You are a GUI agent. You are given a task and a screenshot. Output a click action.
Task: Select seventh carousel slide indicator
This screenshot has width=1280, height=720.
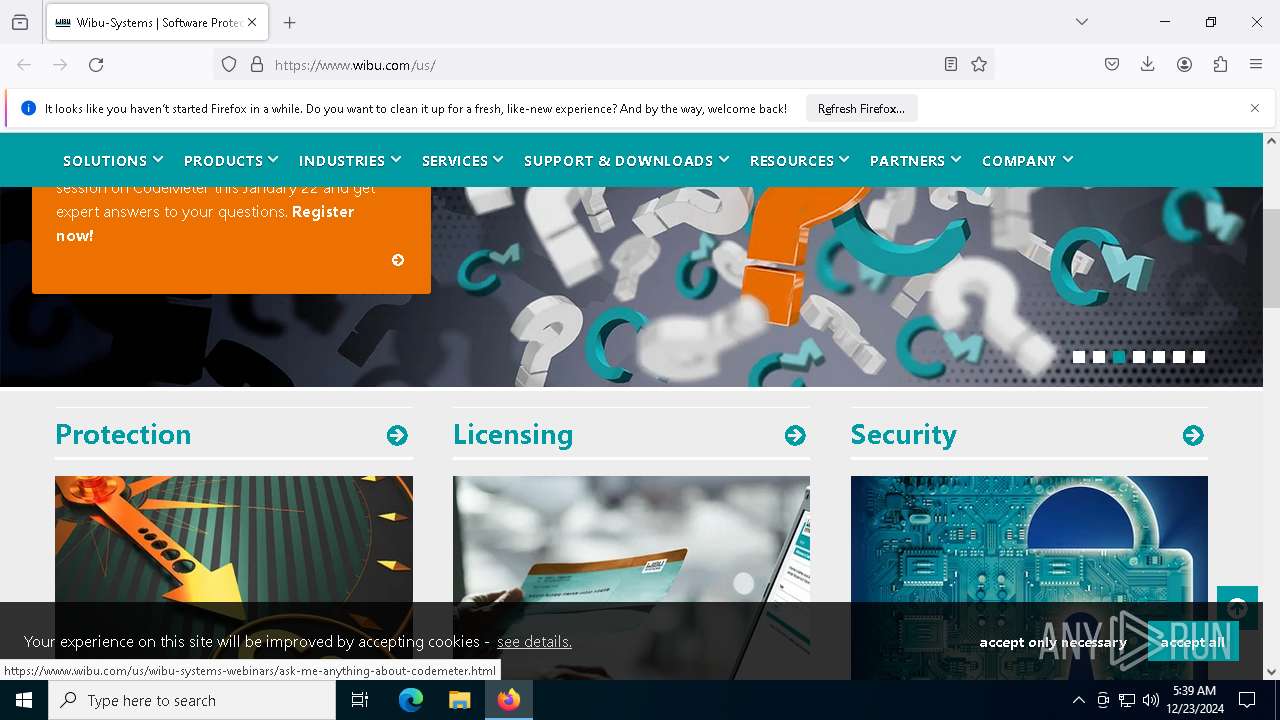point(1199,357)
